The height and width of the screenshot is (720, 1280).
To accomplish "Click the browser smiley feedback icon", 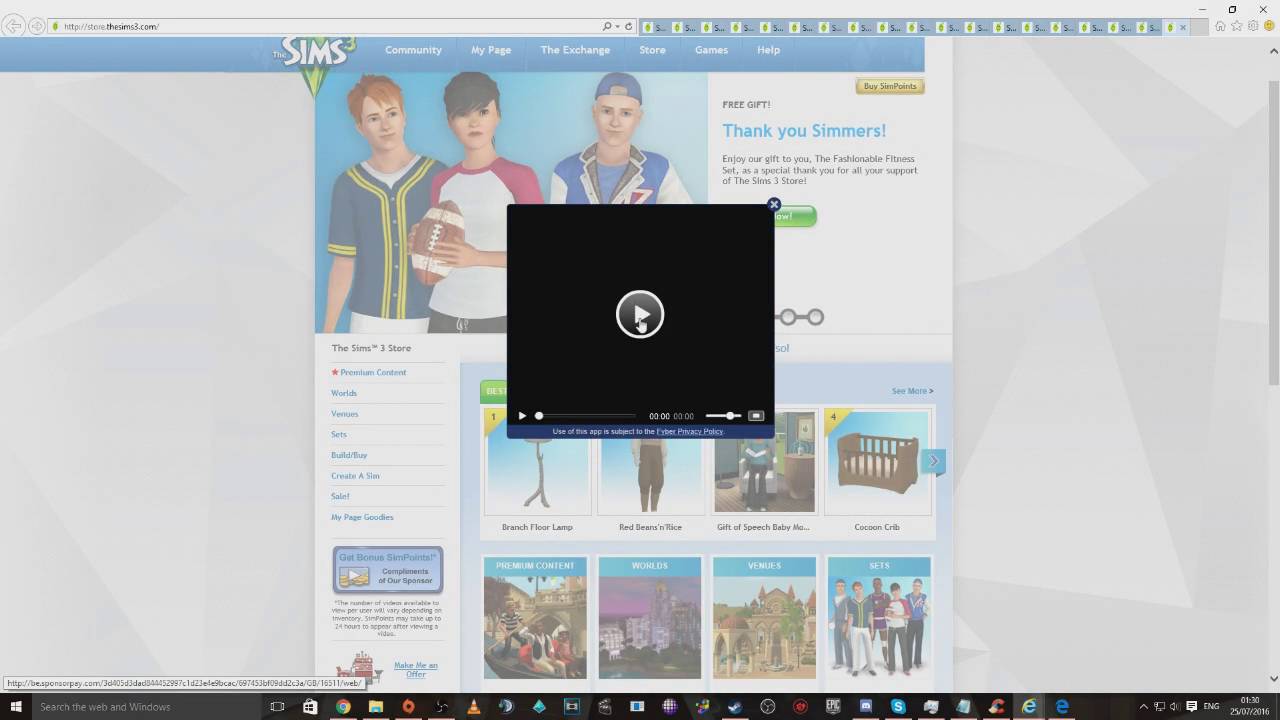I will point(1269,26).
